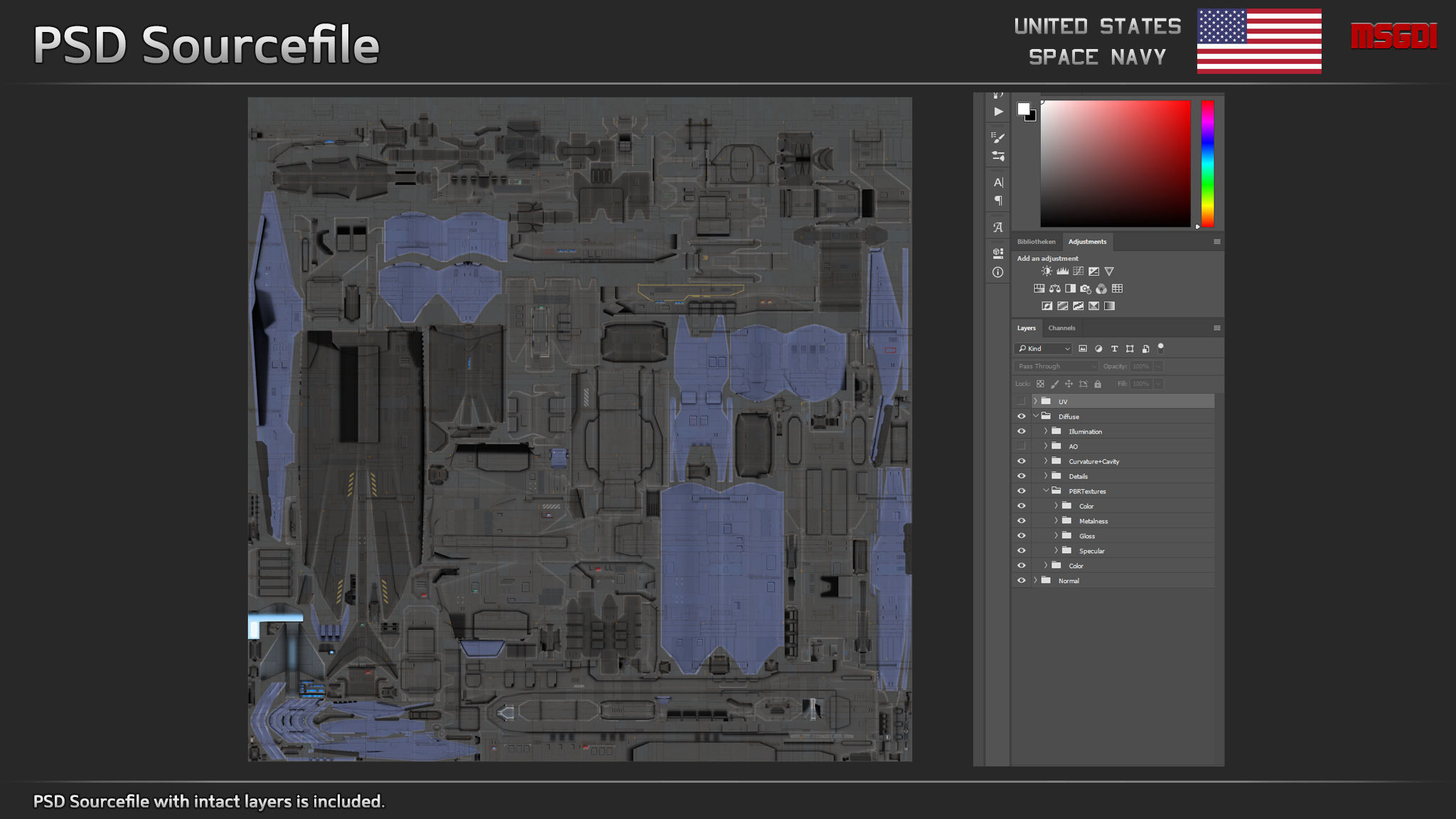Click the Character panel icon
The width and height of the screenshot is (1456, 819).
click(998, 183)
